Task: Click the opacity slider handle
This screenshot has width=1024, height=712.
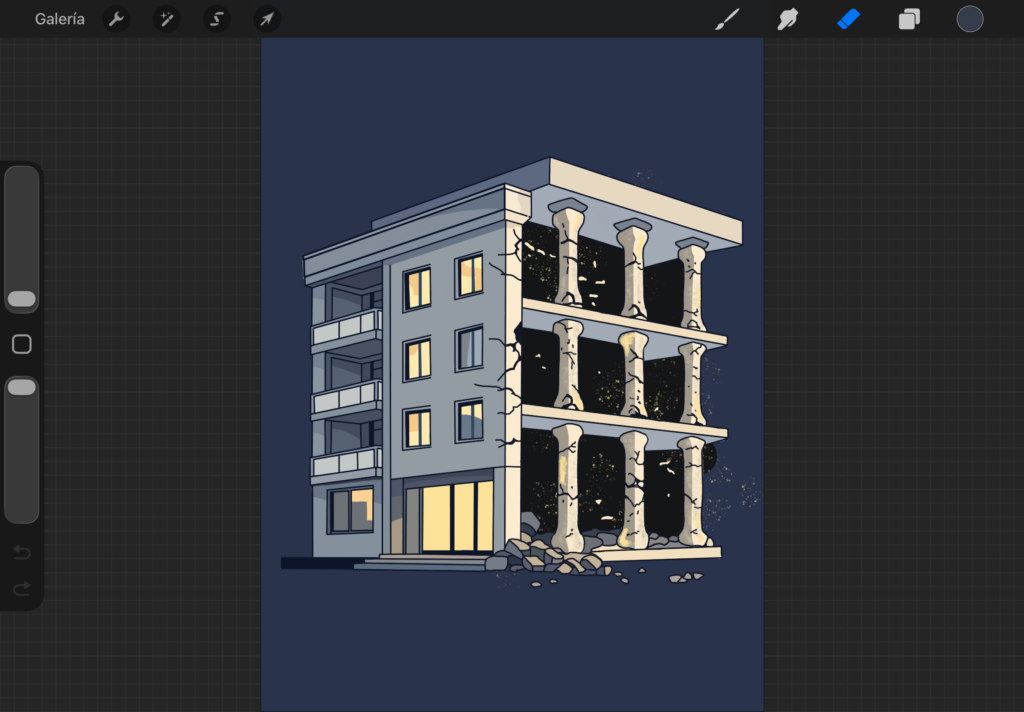Action: point(22,387)
